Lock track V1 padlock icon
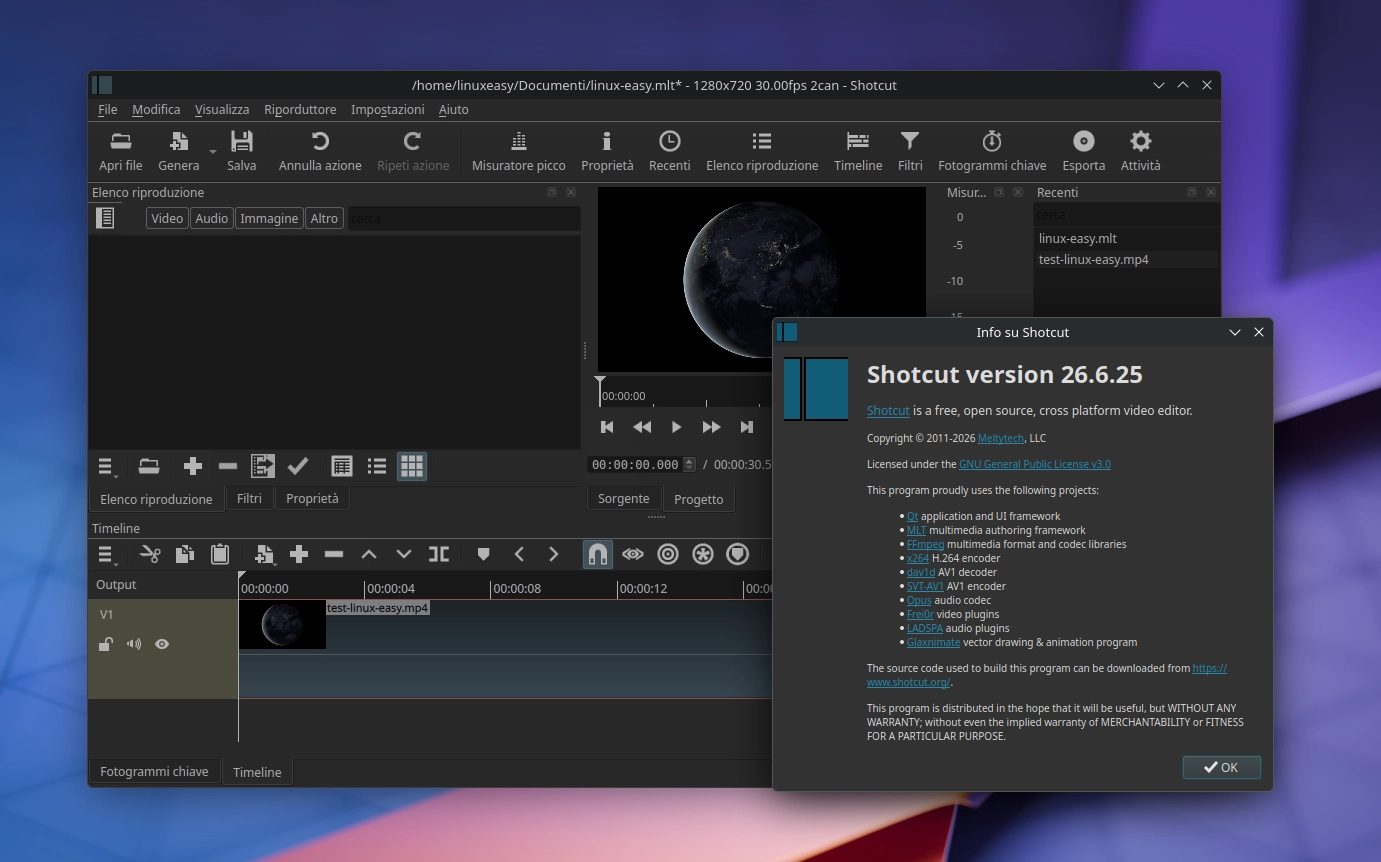This screenshot has width=1381, height=862. (105, 644)
